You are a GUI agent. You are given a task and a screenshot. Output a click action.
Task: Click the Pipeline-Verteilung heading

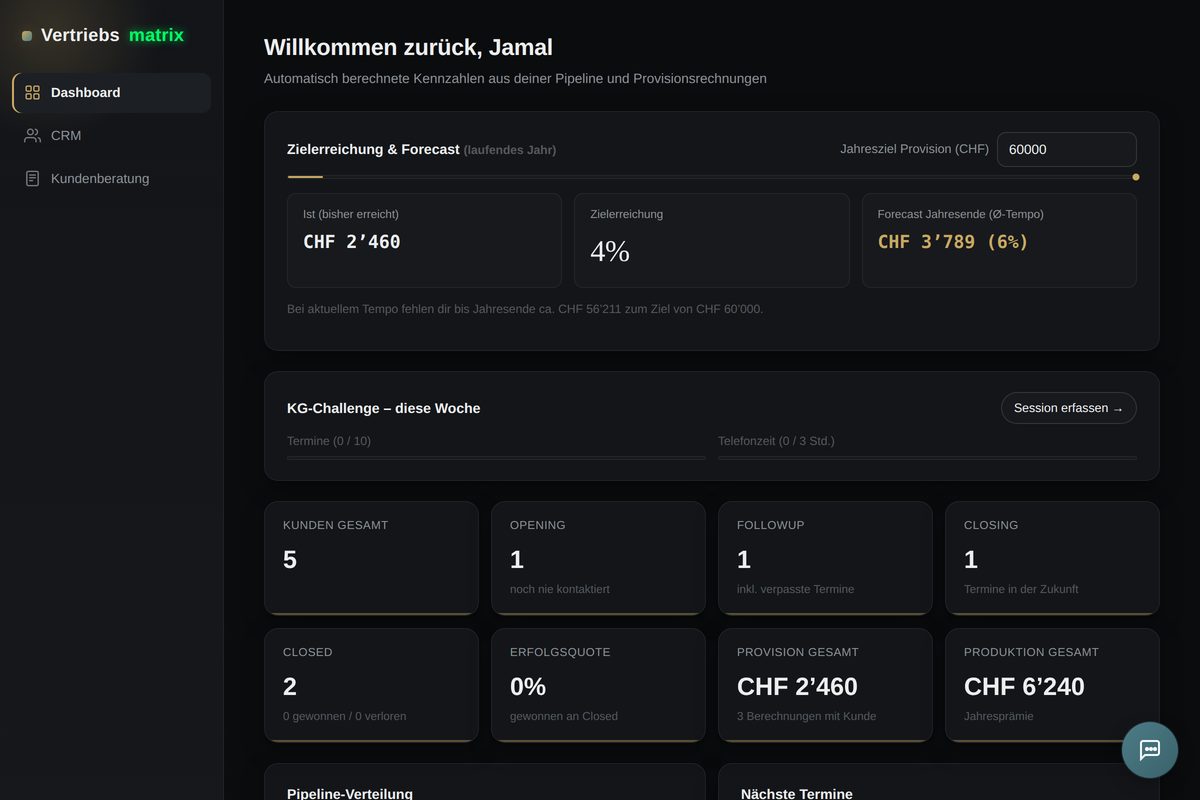[350, 793]
